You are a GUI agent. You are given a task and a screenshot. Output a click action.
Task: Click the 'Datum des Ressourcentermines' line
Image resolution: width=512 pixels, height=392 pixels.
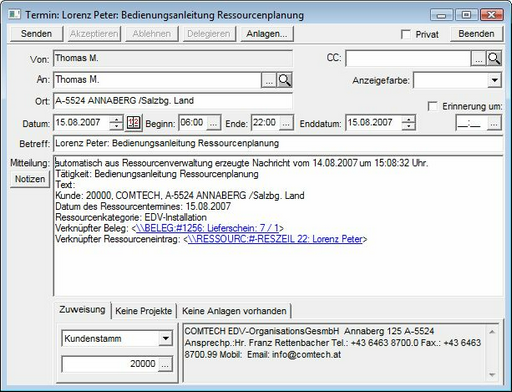pyautogui.click(x=143, y=206)
